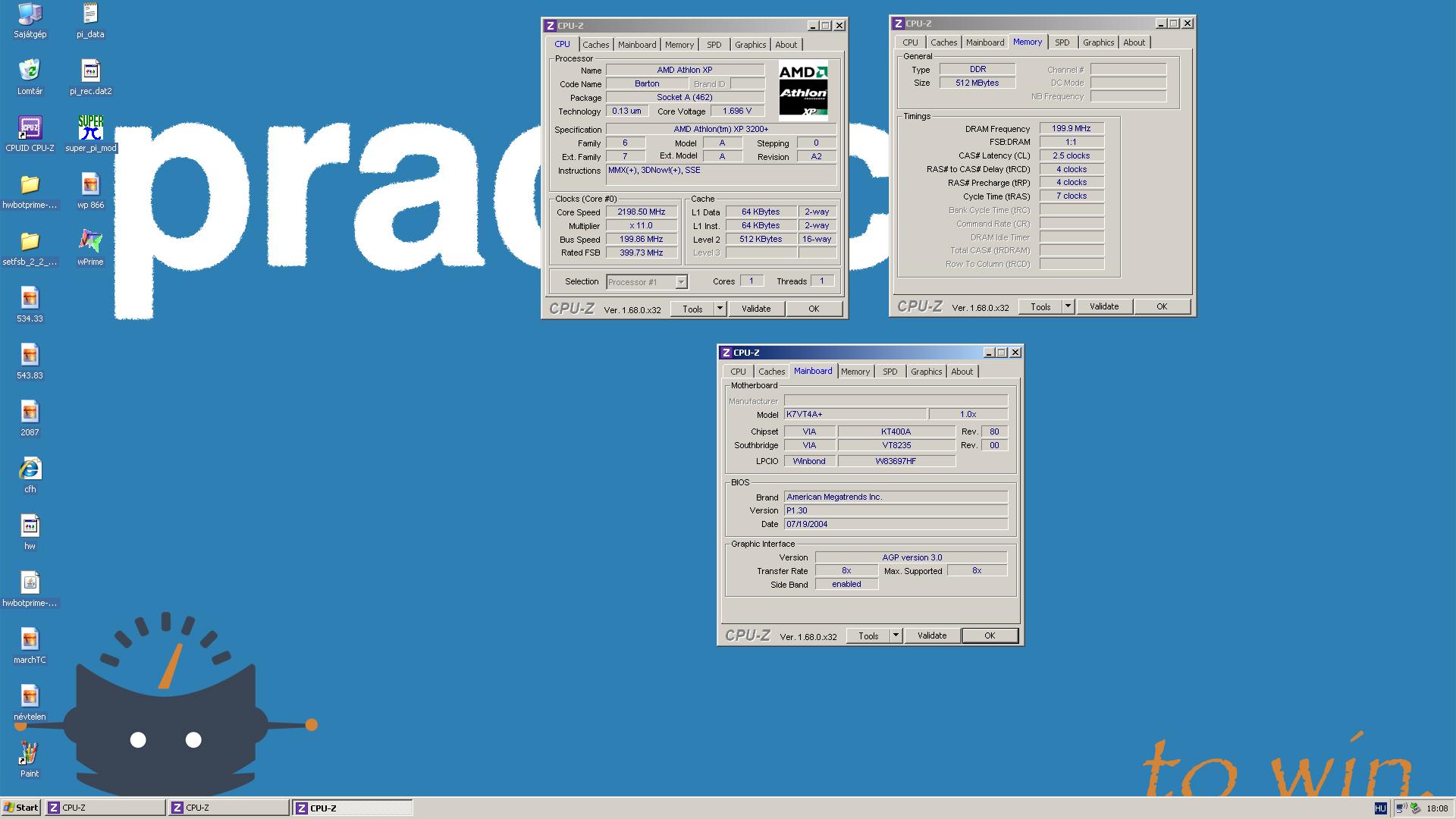Click the AMD Athlon XP logo
Viewport: 1456px width, 819px height.
click(803, 92)
